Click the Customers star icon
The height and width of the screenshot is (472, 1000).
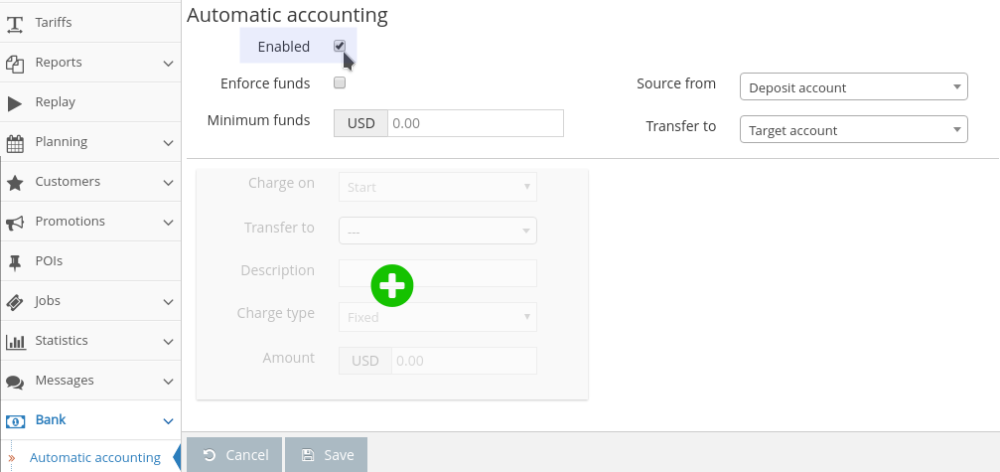pos(15,183)
